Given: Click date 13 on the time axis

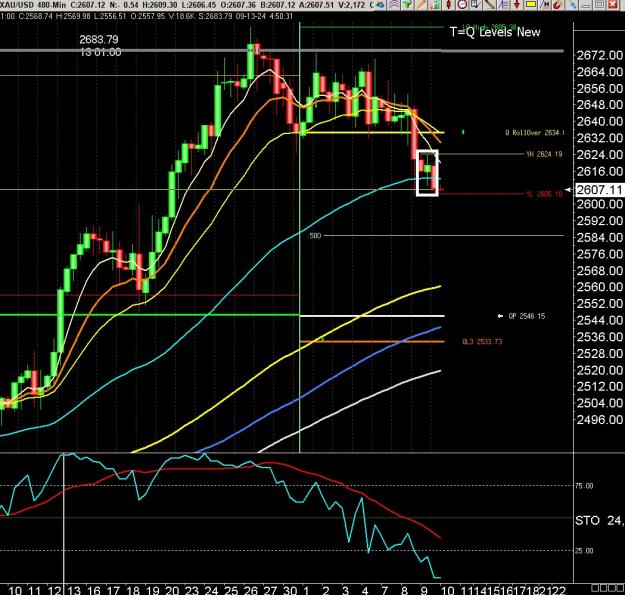Looking at the screenshot, I should 74,590.
